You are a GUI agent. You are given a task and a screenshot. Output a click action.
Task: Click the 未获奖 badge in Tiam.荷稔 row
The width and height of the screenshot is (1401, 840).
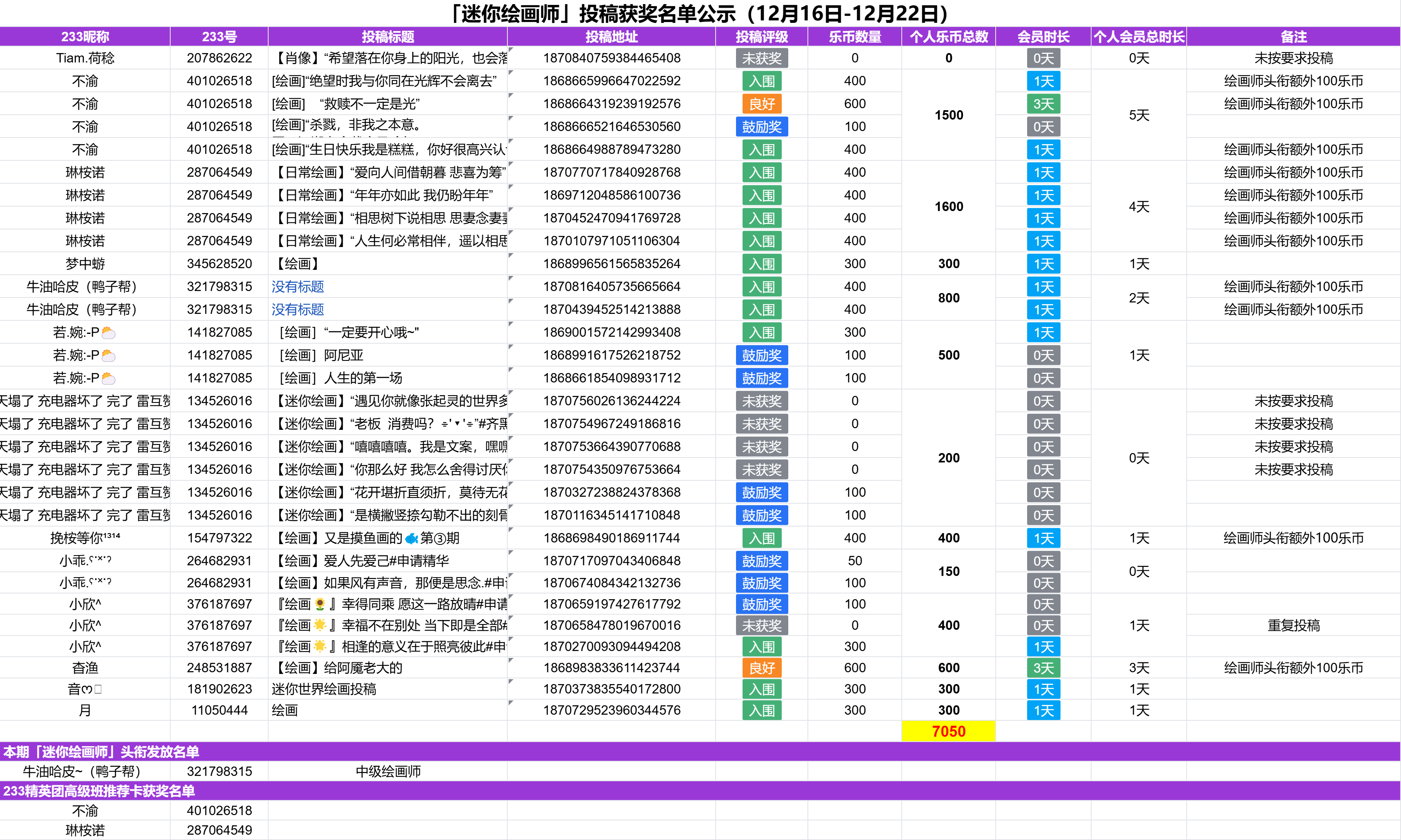click(x=761, y=58)
